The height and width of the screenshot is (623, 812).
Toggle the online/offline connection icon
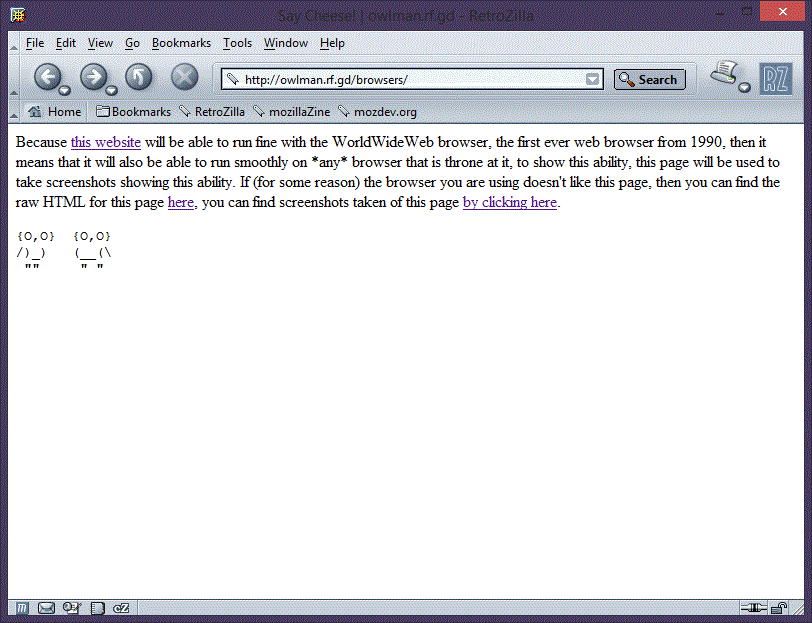[752, 608]
